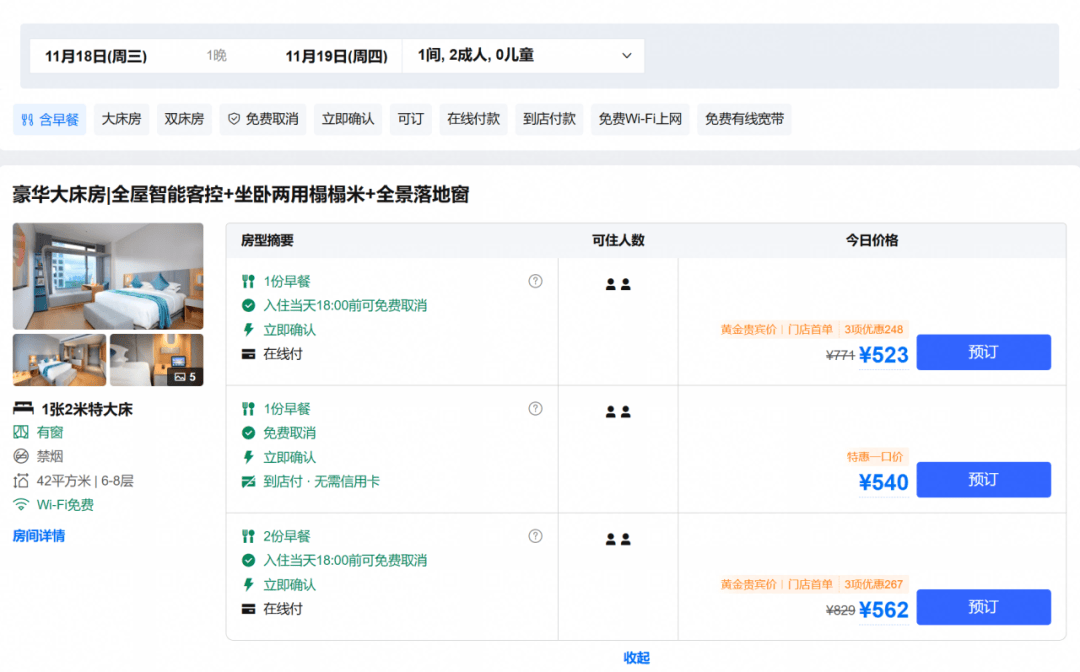
Task: Book the ¥562 two-breakfast plan
Action: tap(983, 607)
